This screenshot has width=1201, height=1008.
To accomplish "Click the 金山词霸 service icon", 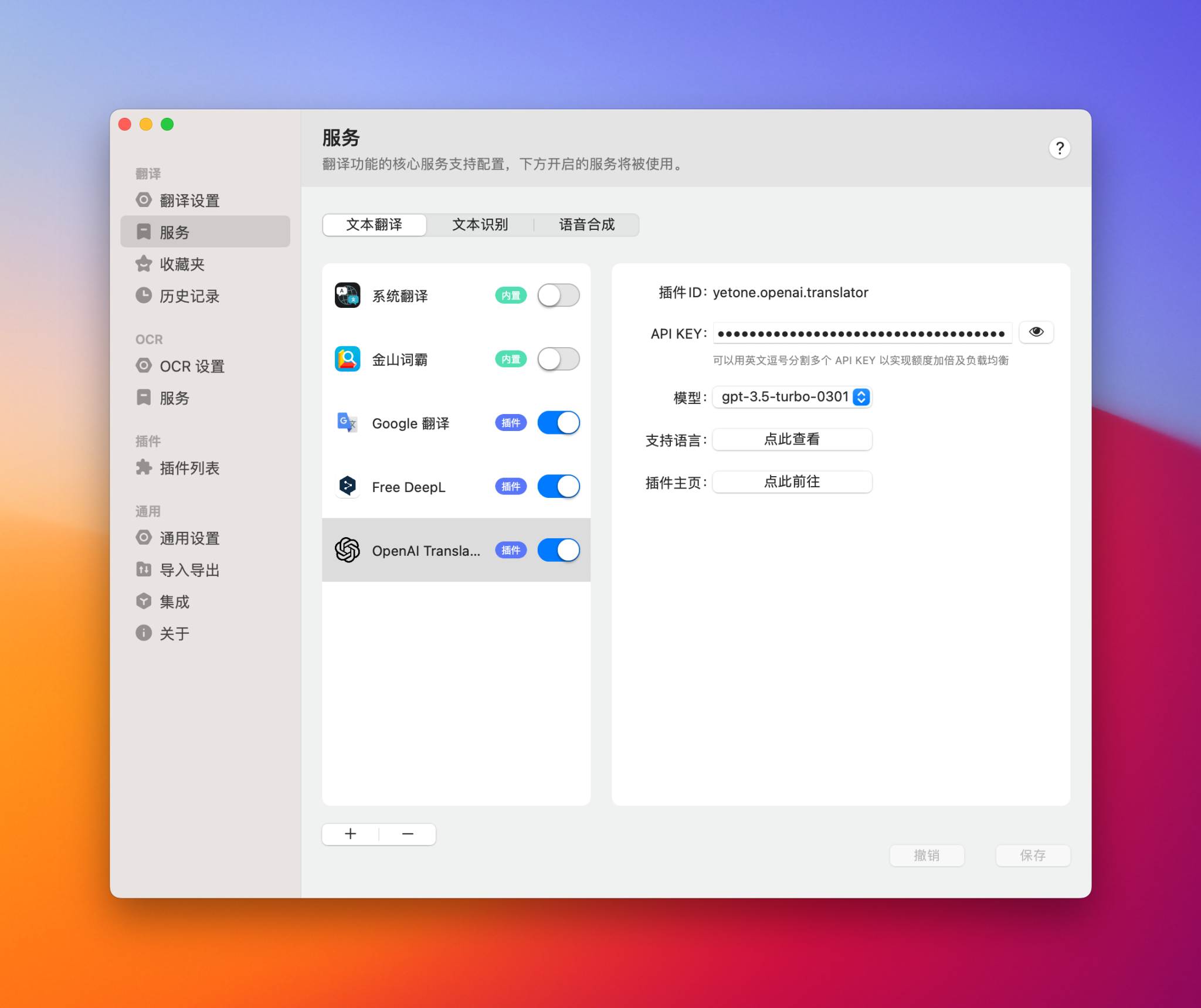I will pos(347,359).
